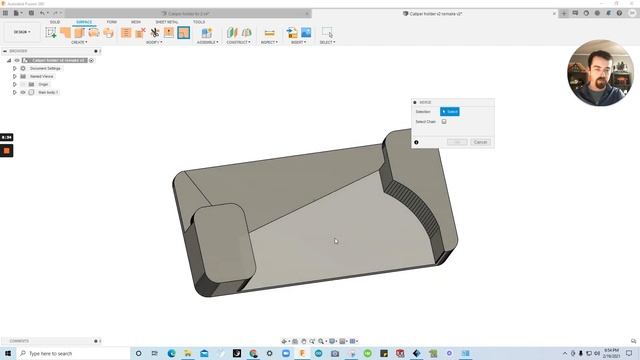The width and height of the screenshot is (640, 360).
Task: Click the Undo arrow
Action: (42, 13)
